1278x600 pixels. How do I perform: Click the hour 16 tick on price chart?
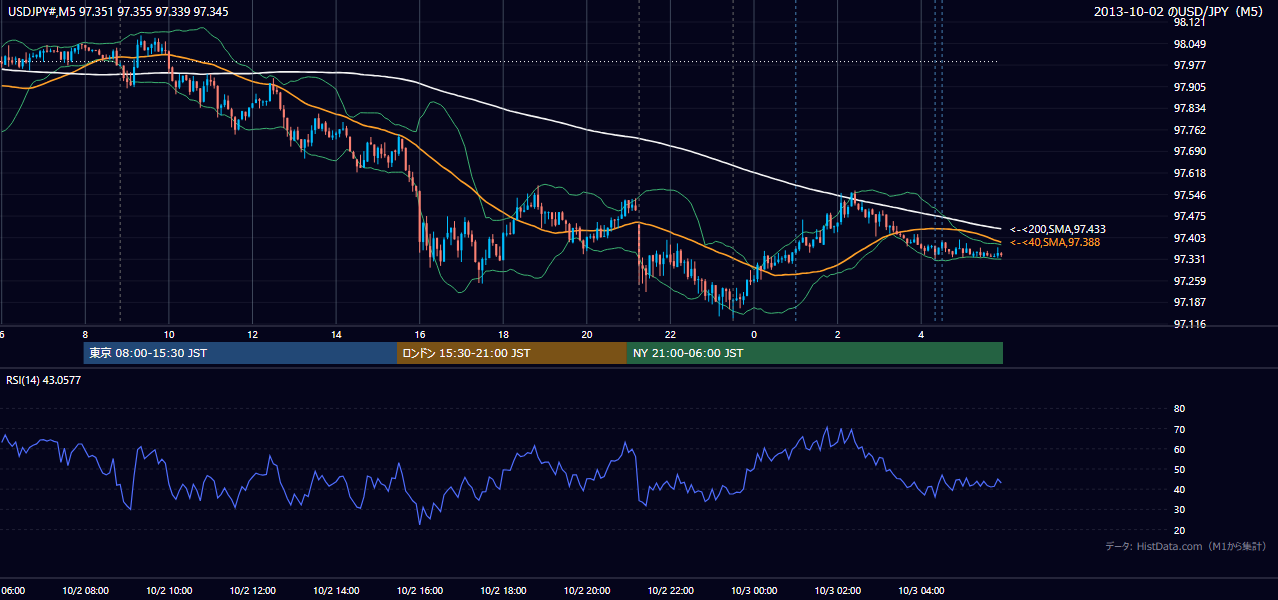pos(420,335)
